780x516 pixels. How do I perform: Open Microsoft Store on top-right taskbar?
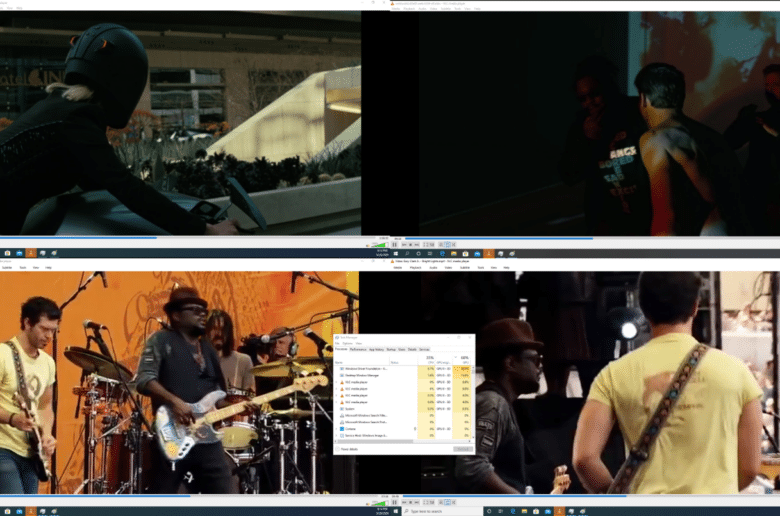click(x=465, y=254)
